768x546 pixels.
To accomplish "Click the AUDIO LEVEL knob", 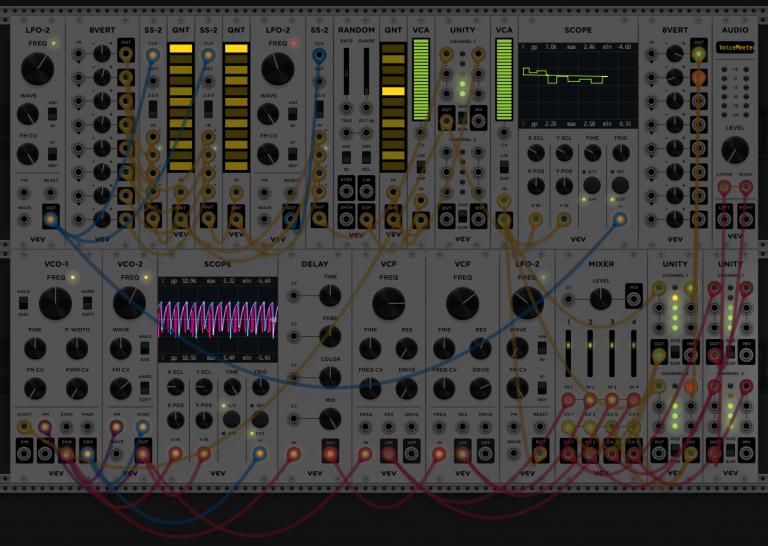I will 735,150.
